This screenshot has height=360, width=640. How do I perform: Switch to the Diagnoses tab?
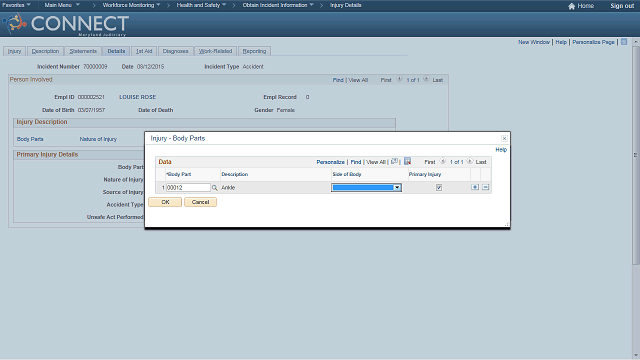click(176, 51)
